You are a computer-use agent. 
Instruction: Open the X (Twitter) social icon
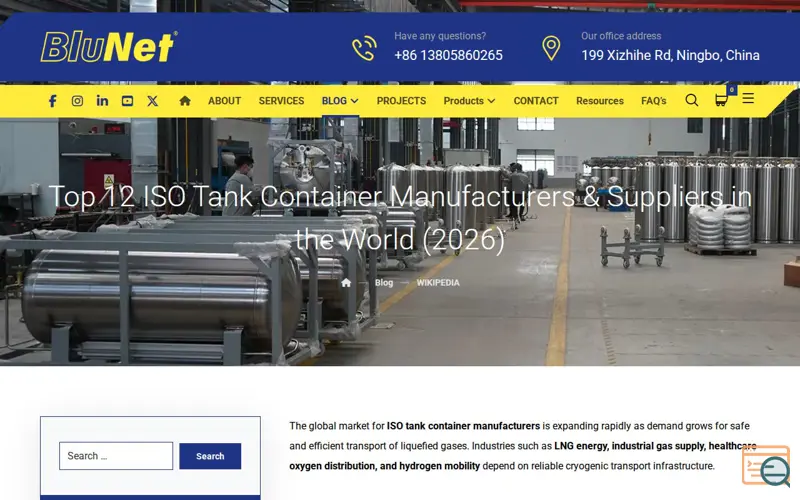click(153, 101)
